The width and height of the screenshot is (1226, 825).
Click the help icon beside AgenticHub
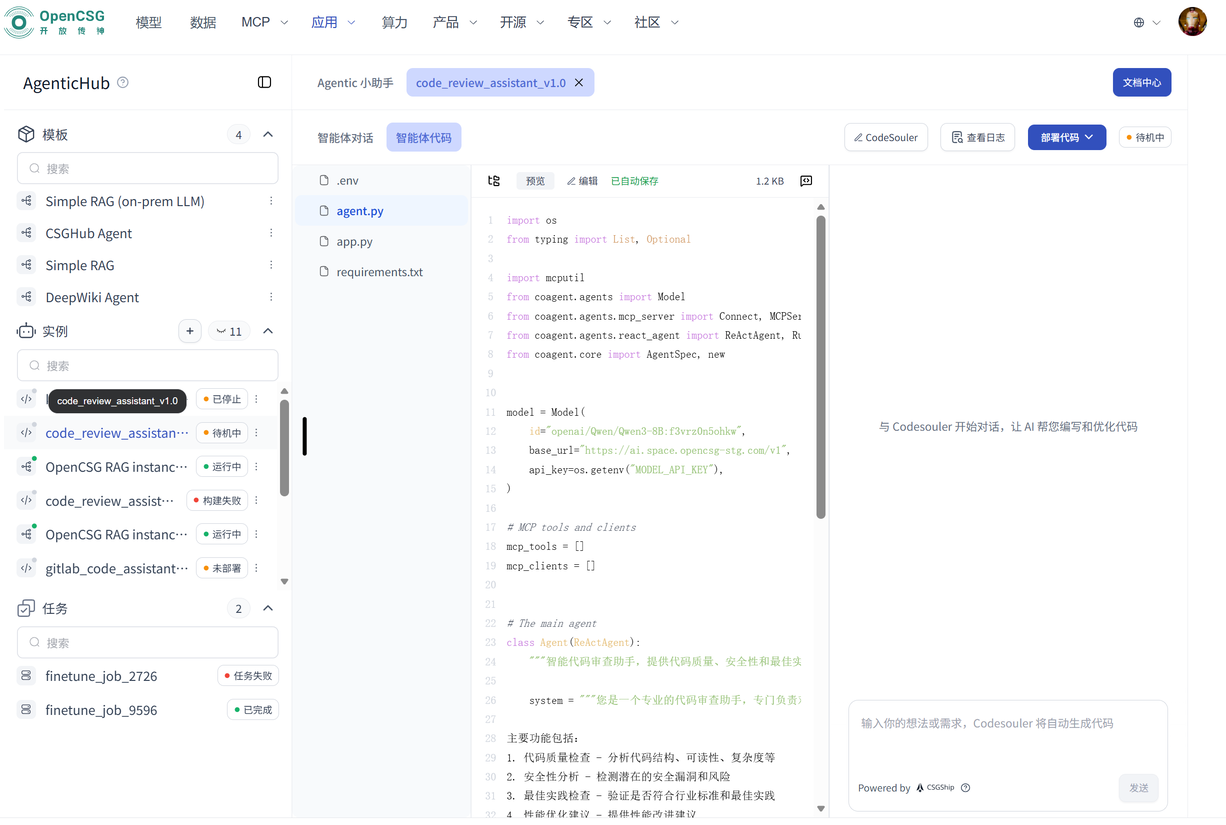123,82
